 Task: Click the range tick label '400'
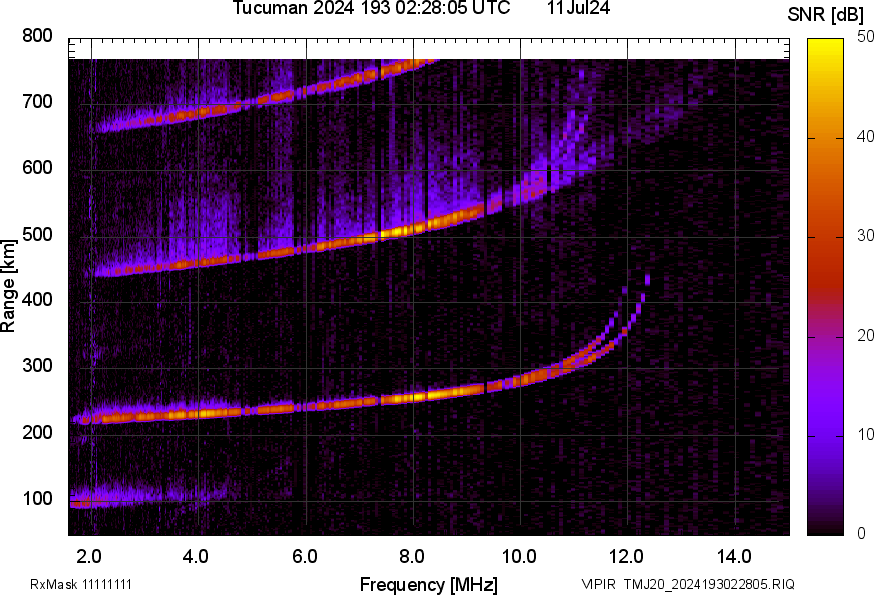37,299
